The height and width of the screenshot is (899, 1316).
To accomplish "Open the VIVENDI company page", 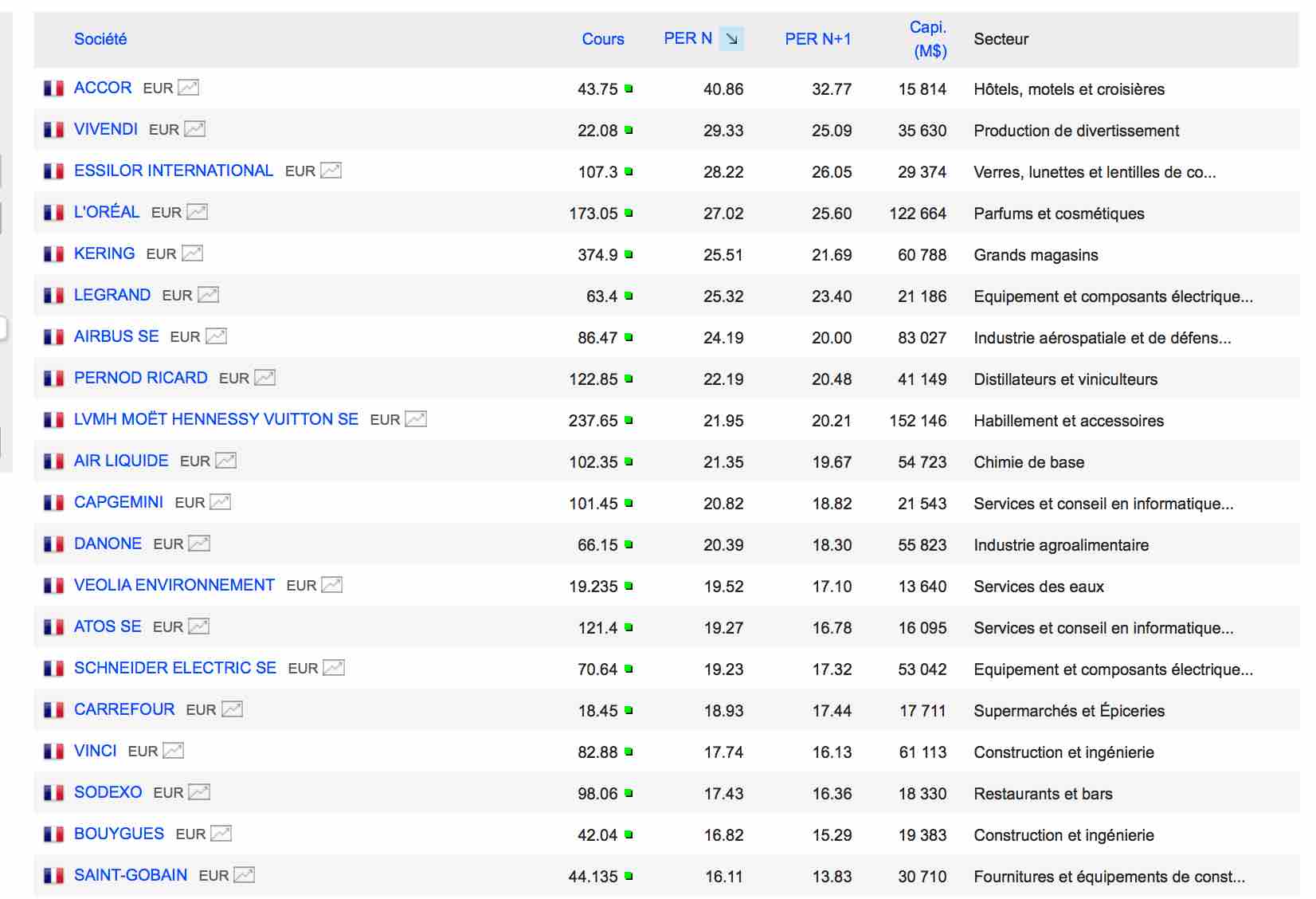I will coord(106,129).
